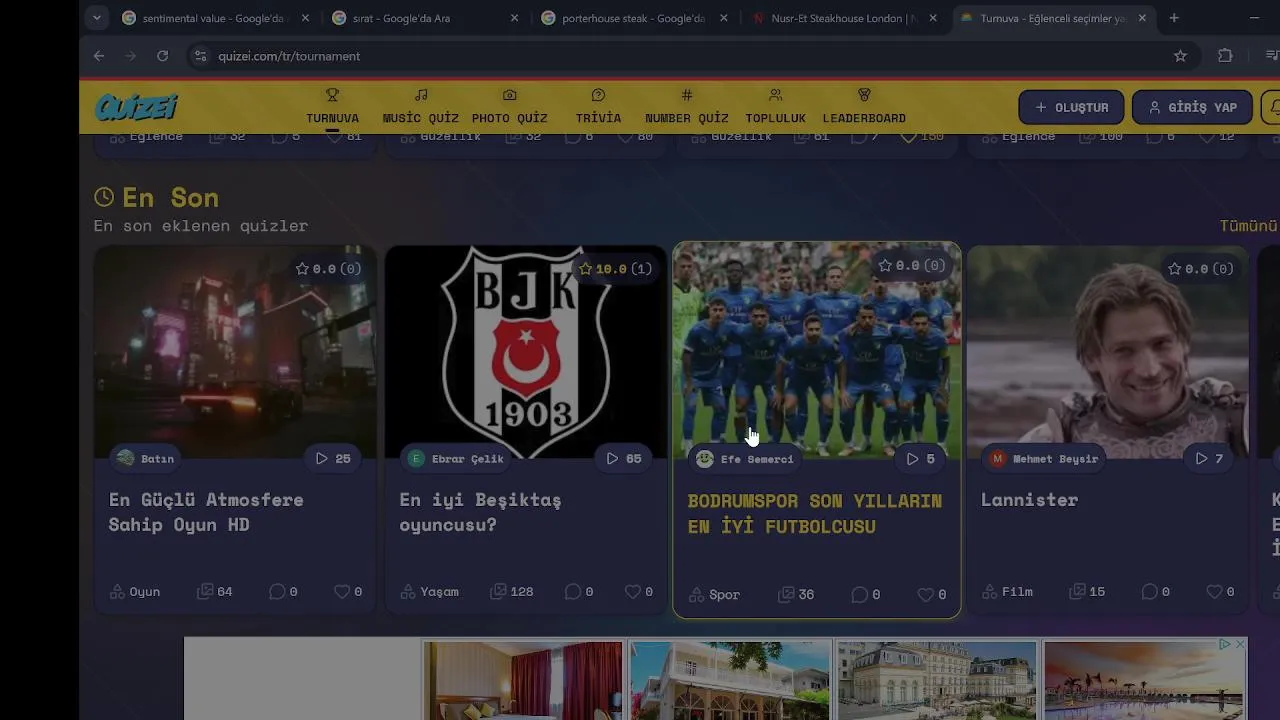Open comments on the Lannister card
Image resolution: width=1280 pixels, height=720 pixels.
pos(1156,592)
